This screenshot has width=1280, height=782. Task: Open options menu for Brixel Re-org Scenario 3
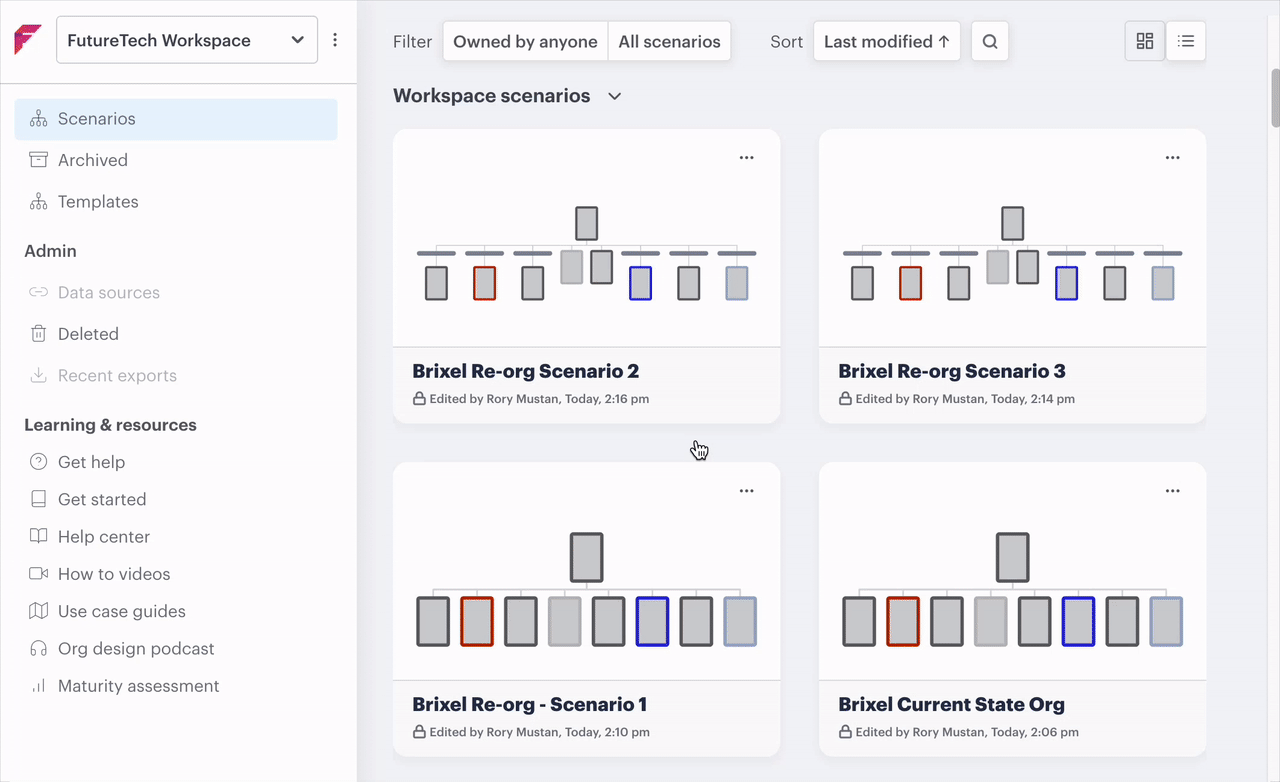pyautogui.click(x=1172, y=158)
